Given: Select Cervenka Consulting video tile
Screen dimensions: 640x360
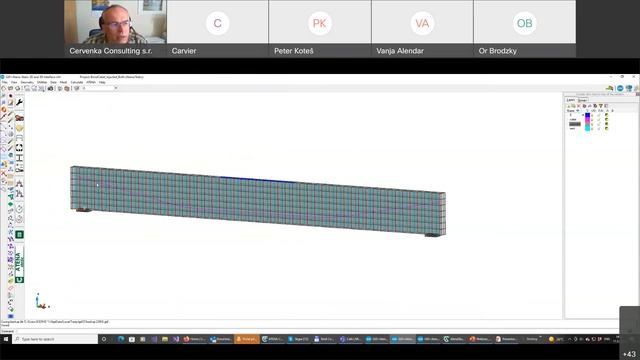Looking at the screenshot, I should click(x=115, y=29).
